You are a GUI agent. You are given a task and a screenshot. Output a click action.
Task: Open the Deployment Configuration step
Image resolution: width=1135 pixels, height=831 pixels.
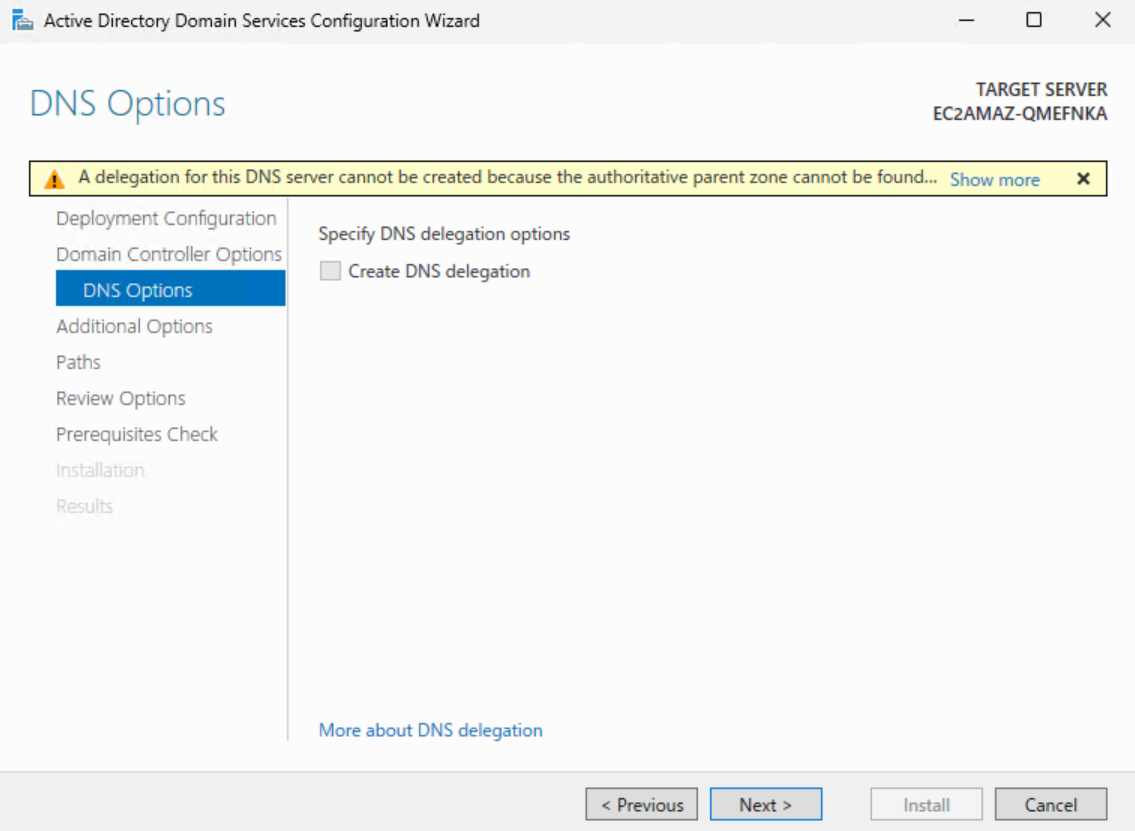pos(166,218)
